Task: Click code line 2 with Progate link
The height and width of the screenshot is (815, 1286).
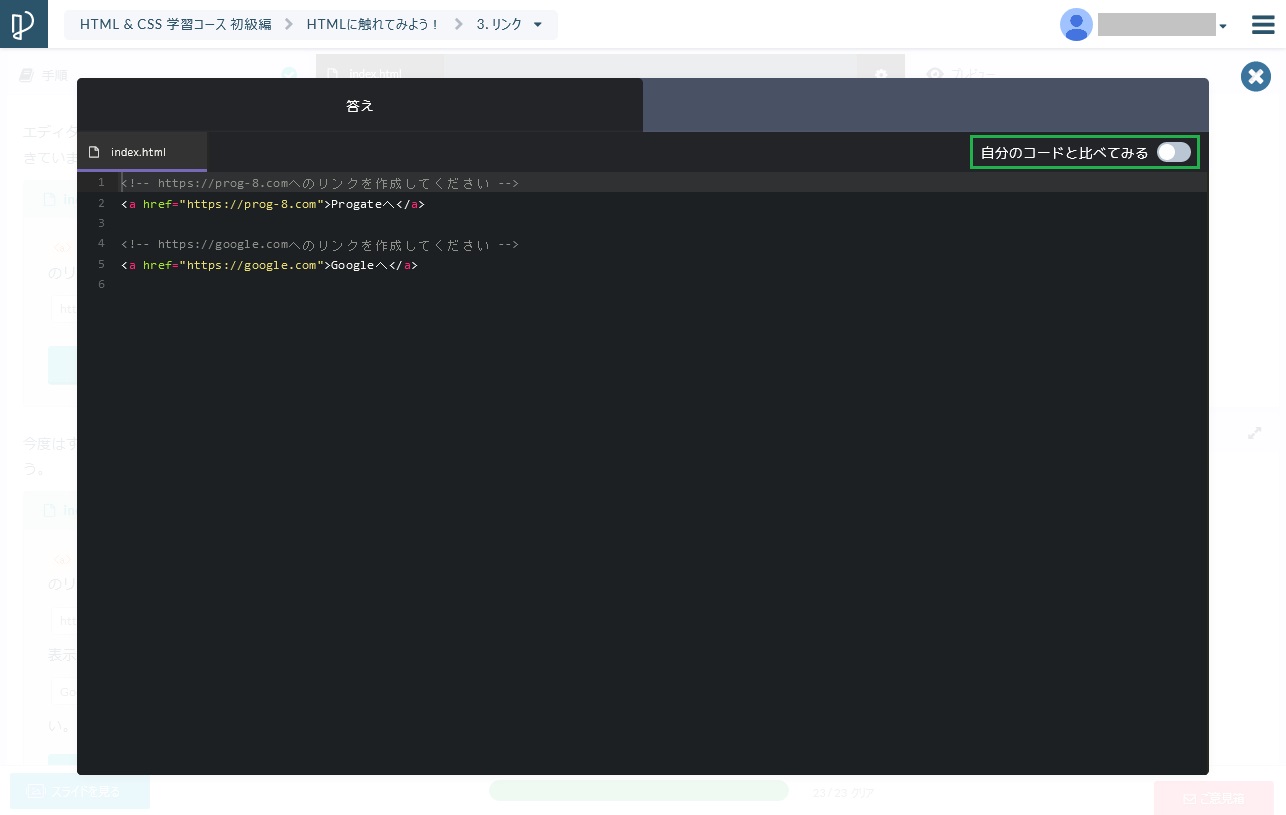Action: click(273, 204)
